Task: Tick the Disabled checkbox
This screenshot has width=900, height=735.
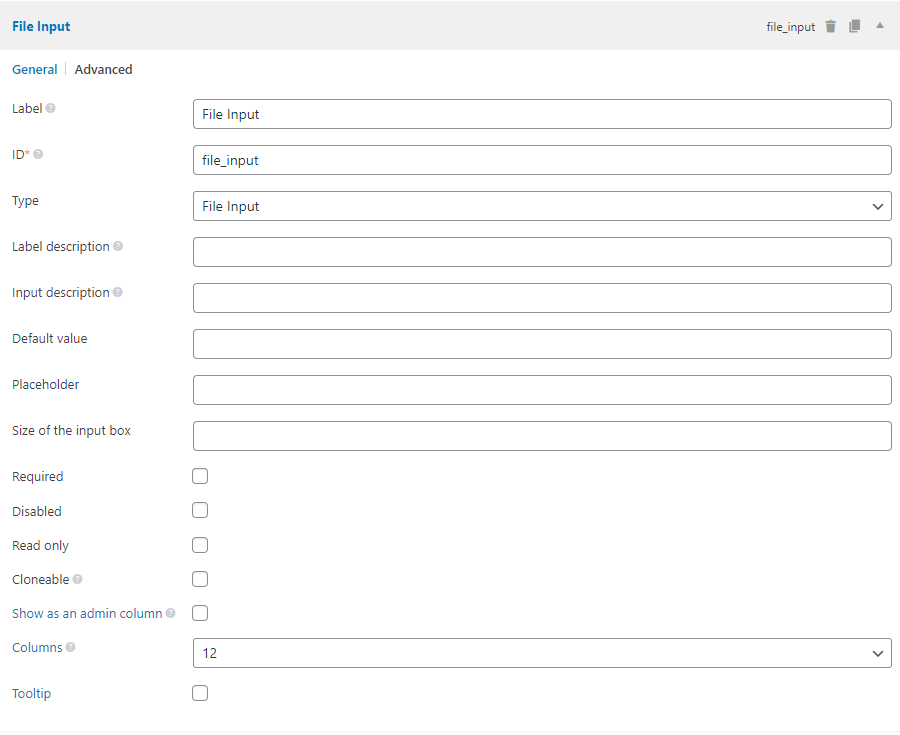Action: [x=200, y=510]
